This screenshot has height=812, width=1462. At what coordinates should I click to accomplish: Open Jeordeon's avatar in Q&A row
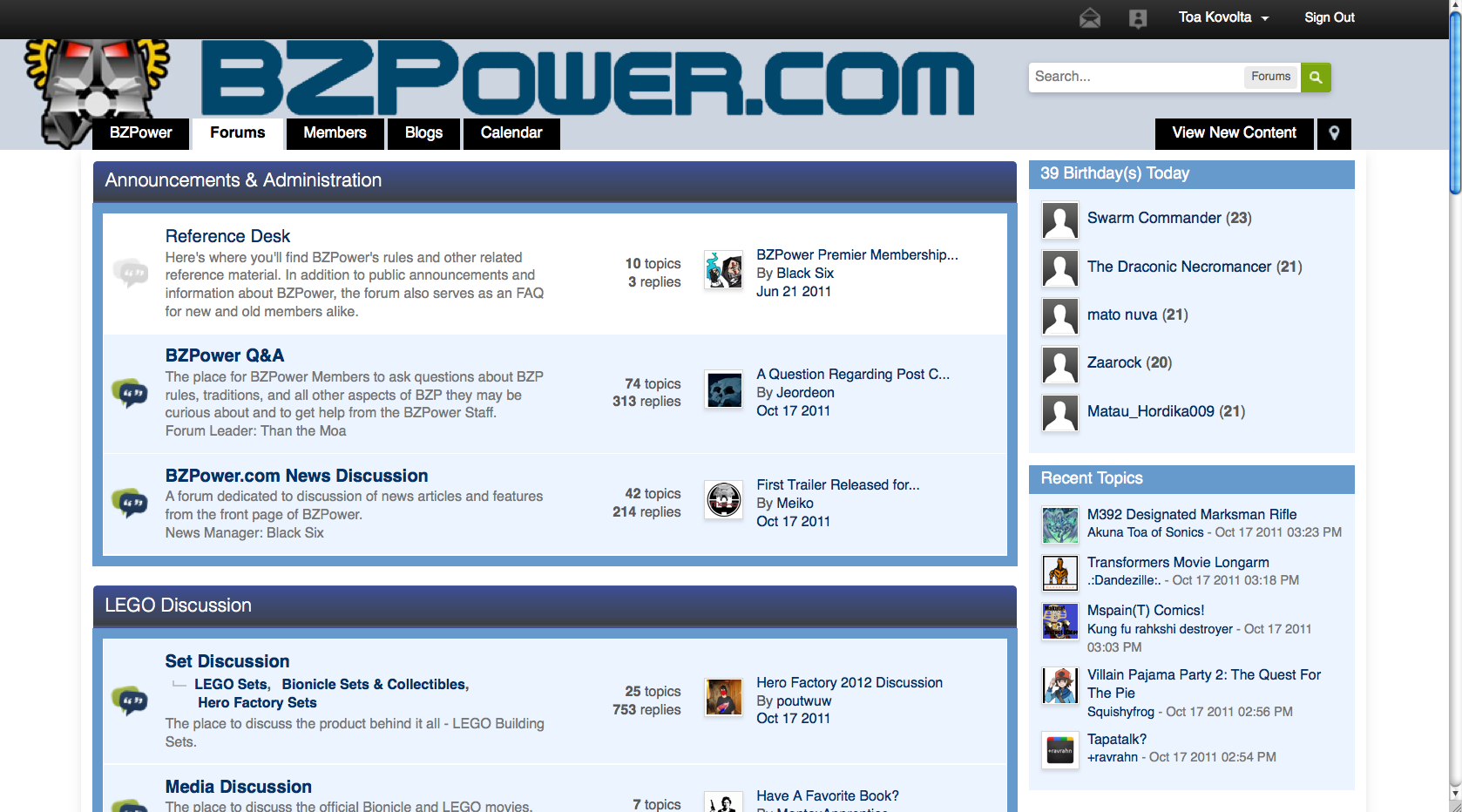click(x=724, y=389)
